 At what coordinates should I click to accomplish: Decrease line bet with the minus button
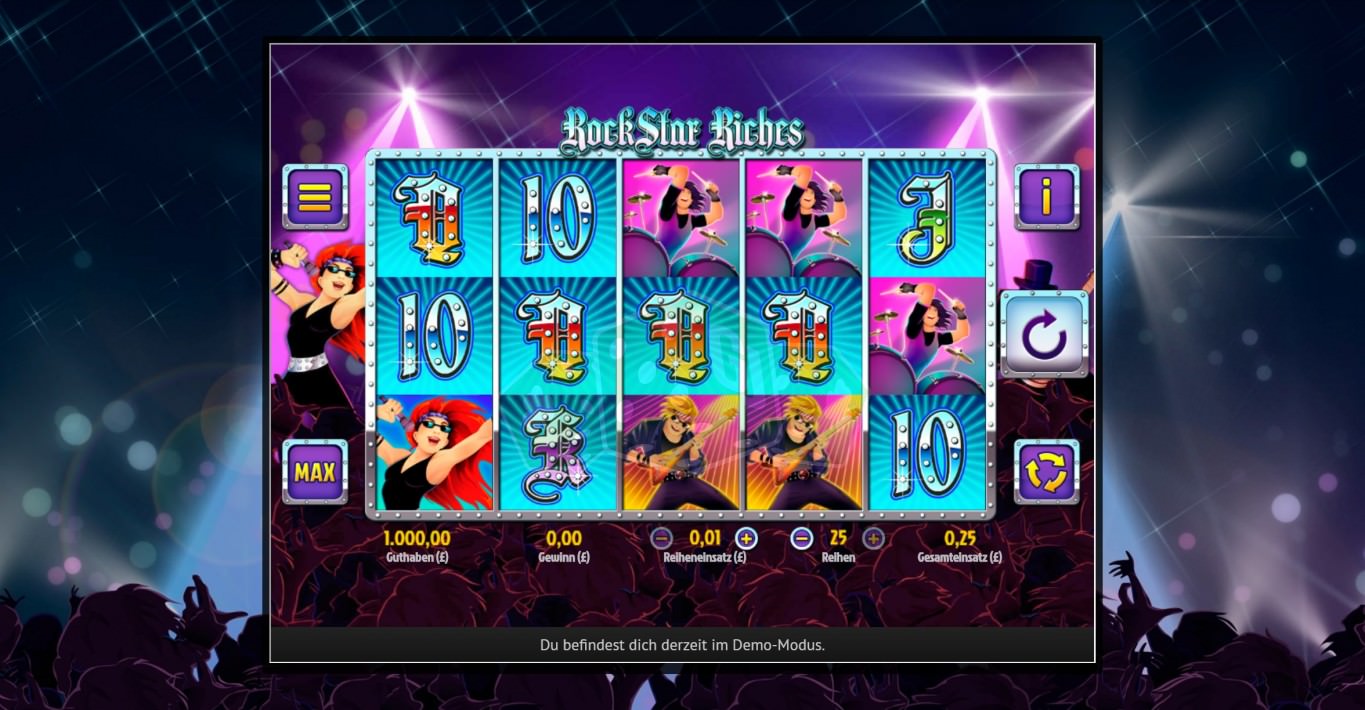pos(660,539)
